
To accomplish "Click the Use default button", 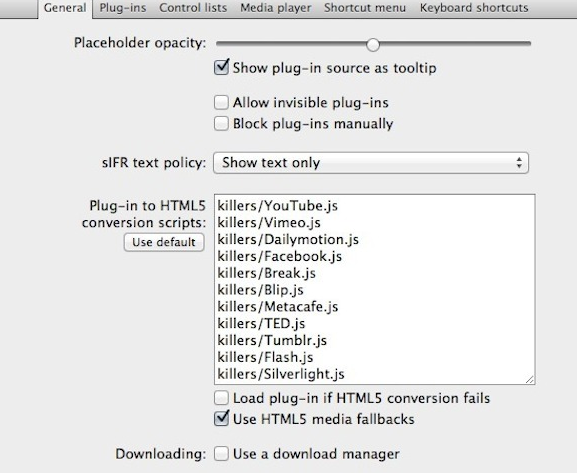I will point(164,242).
